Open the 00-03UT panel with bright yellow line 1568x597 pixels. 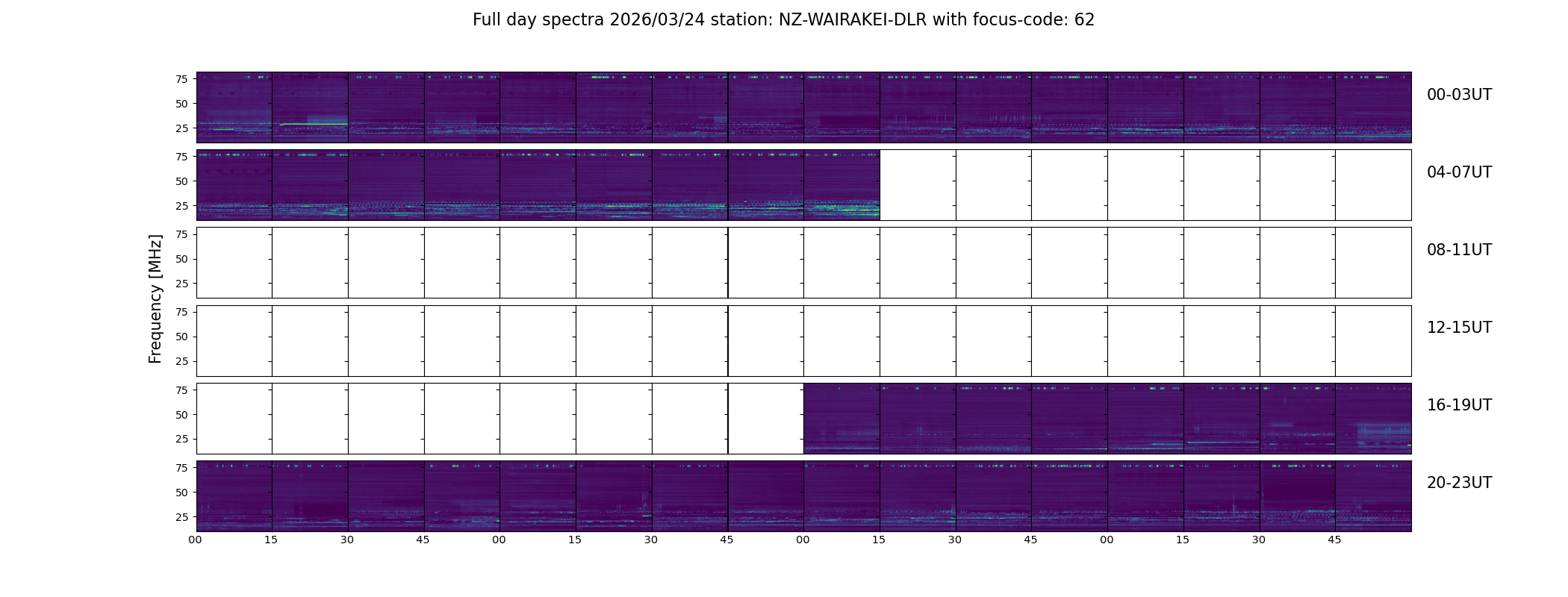310,107
